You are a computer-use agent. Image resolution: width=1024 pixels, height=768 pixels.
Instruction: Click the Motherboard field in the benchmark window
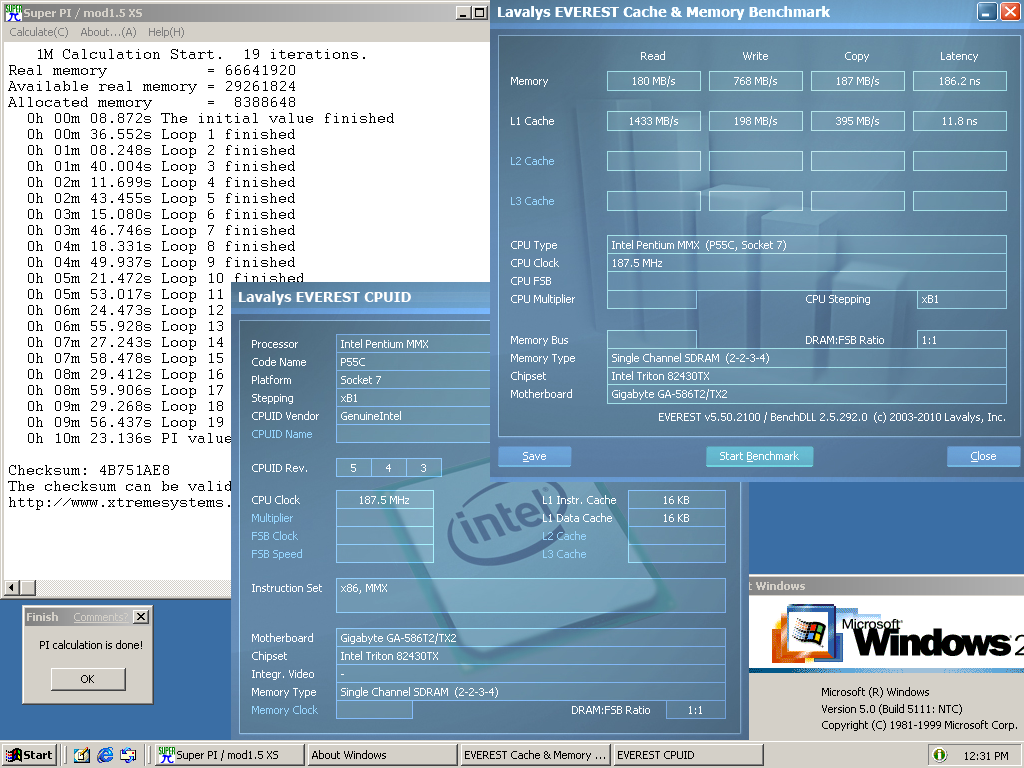point(807,394)
